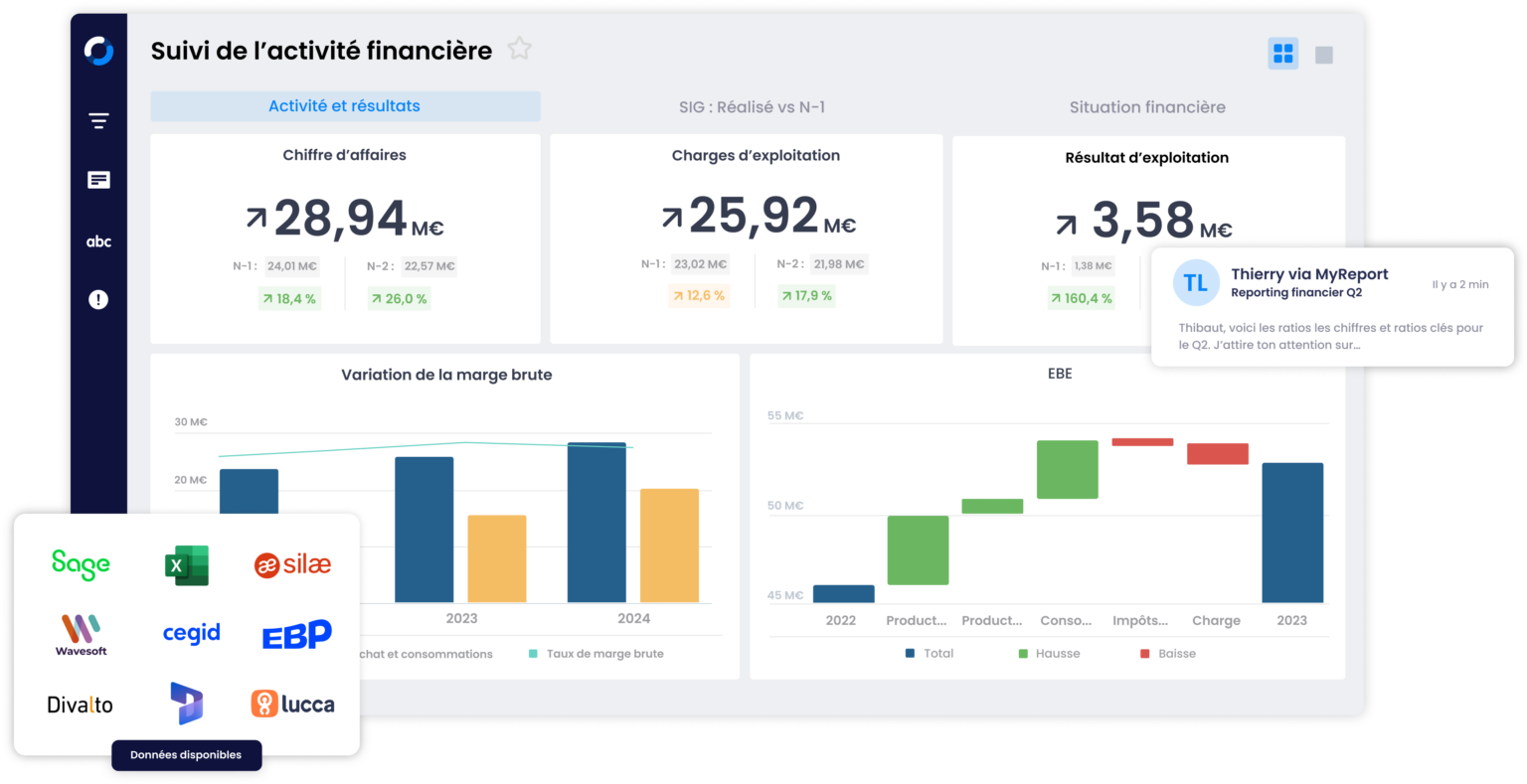Screen dimensions: 1527x784
Task: Click the Lucca integration icon
Action: (x=293, y=704)
